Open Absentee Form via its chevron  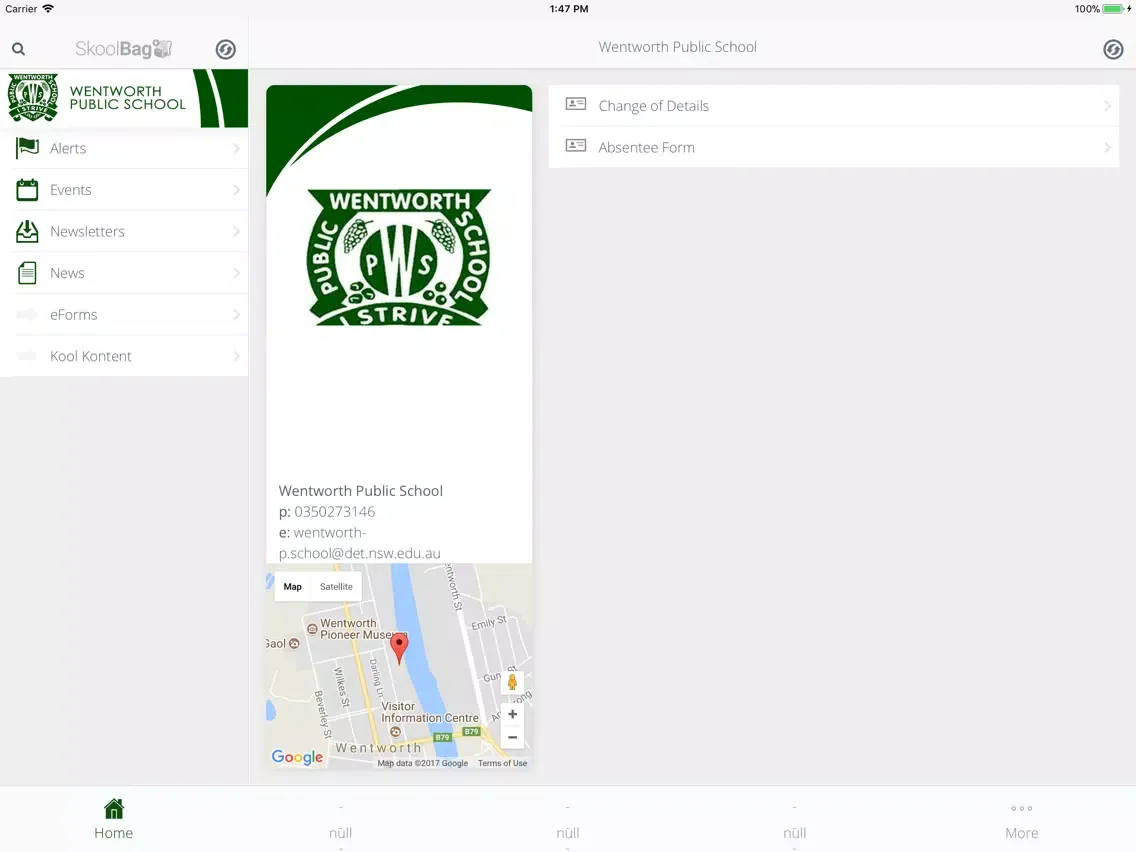(x=1107, y=147)
